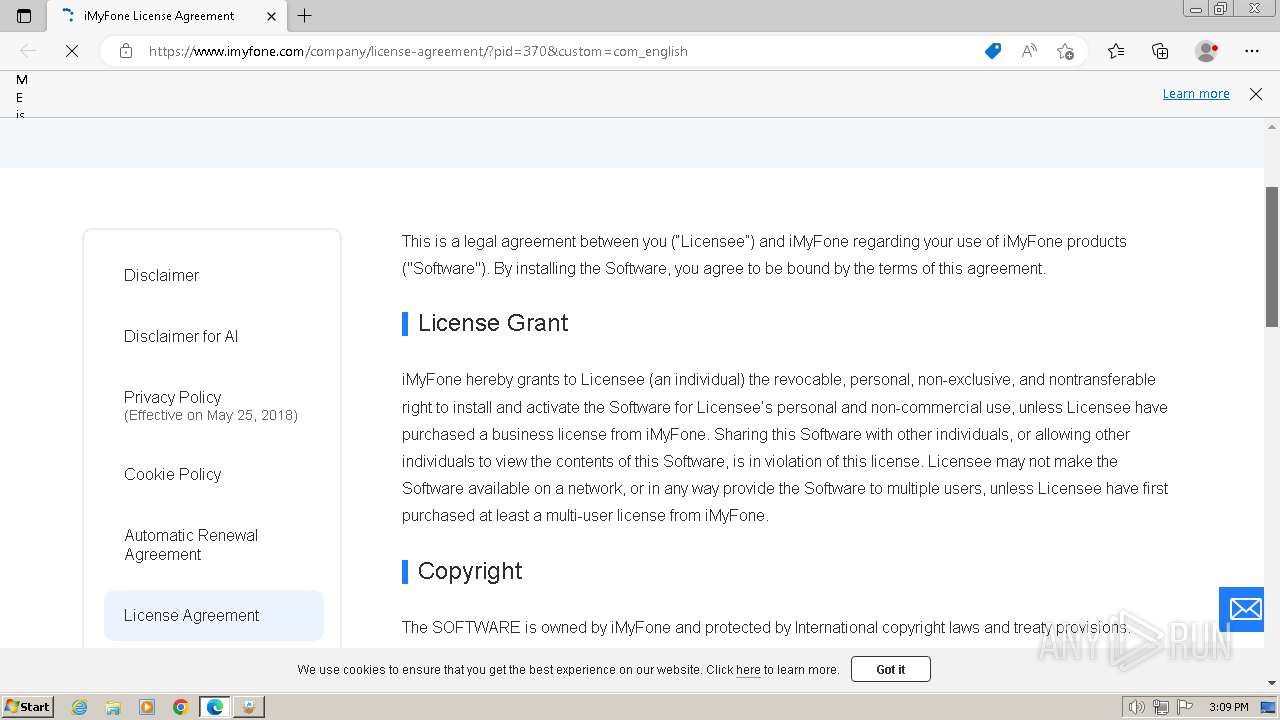
Task: Open the Windows Start menu
Action: (27, 707)
